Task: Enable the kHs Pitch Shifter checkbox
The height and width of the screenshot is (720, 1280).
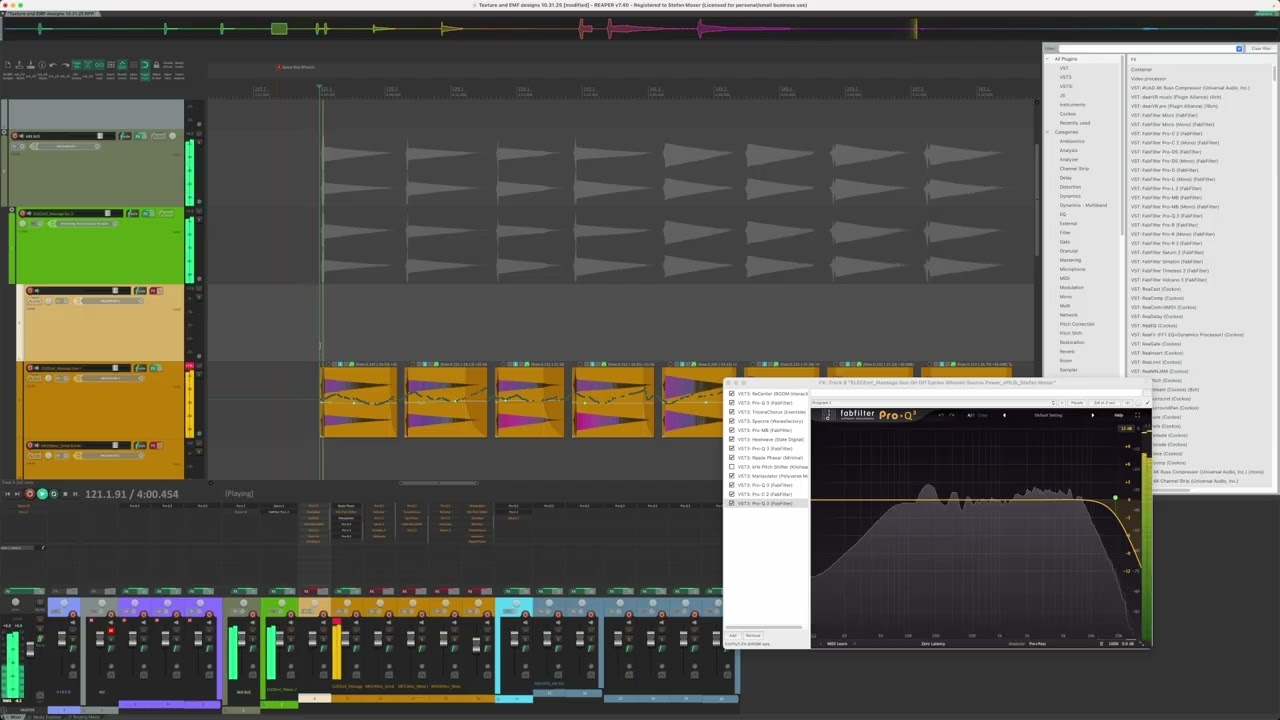Action: tap(731, 467)
